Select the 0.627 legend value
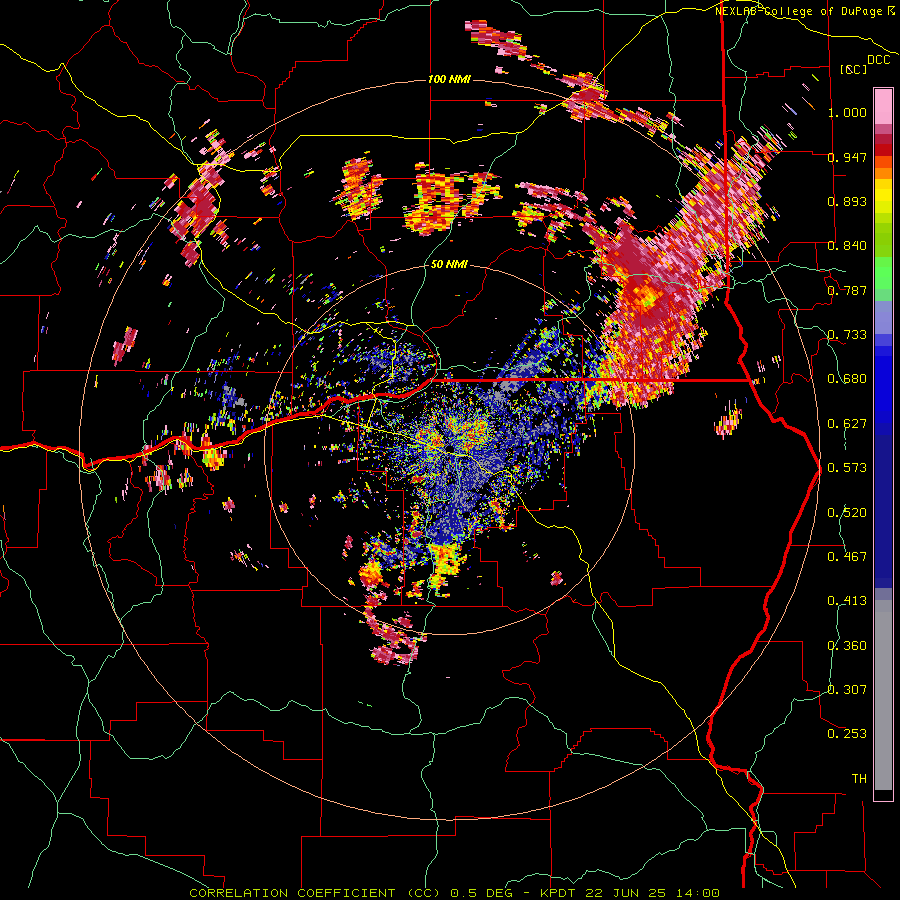Screen dimensions: 900x900 pos(847,424)
